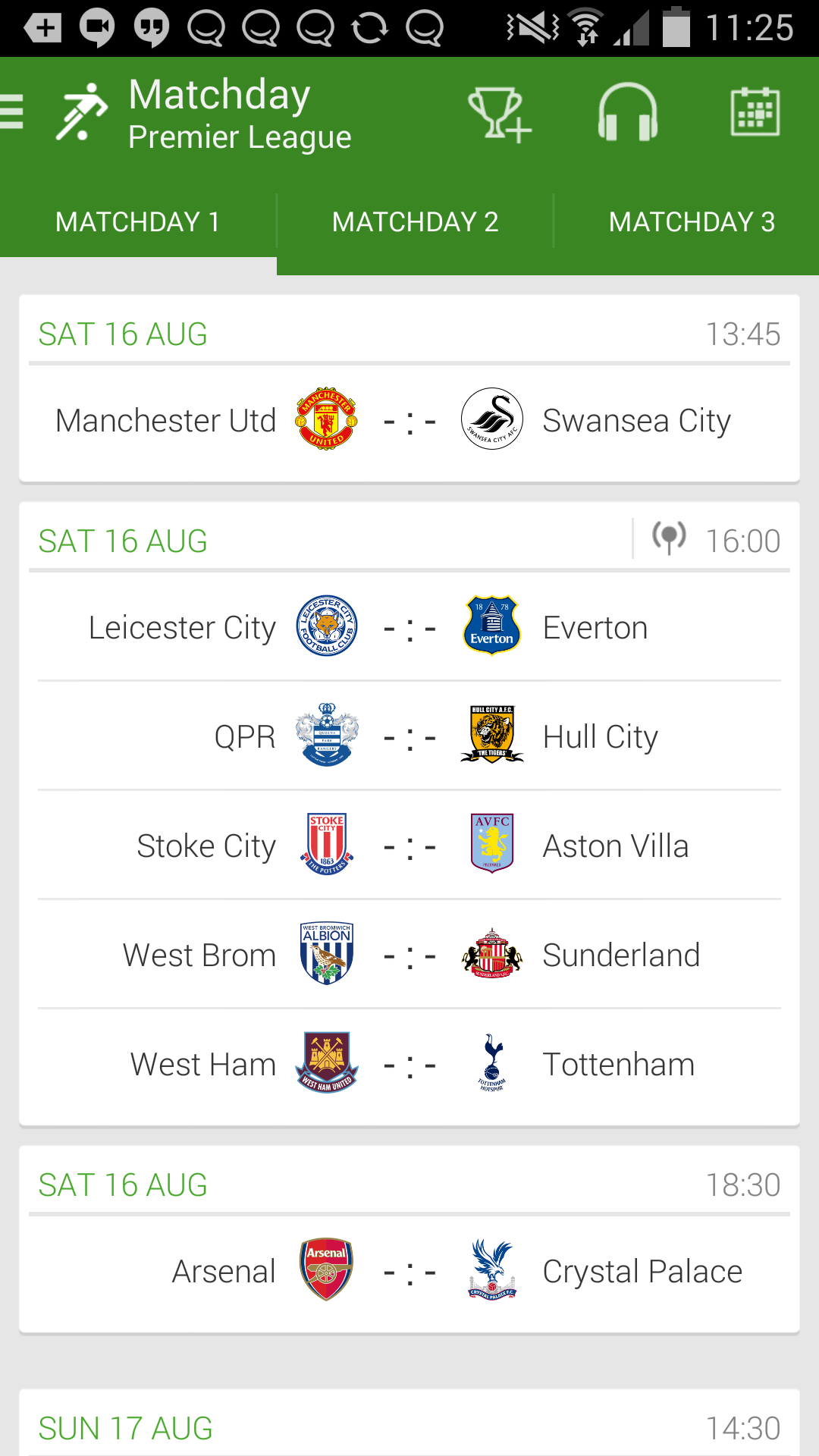Tap the Arsenal club crest

click(x=326, y=1270)
